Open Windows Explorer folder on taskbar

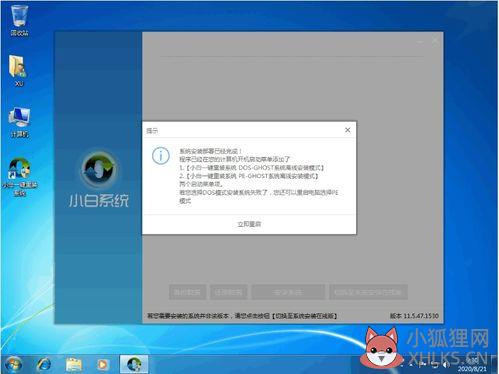[74, 364]
